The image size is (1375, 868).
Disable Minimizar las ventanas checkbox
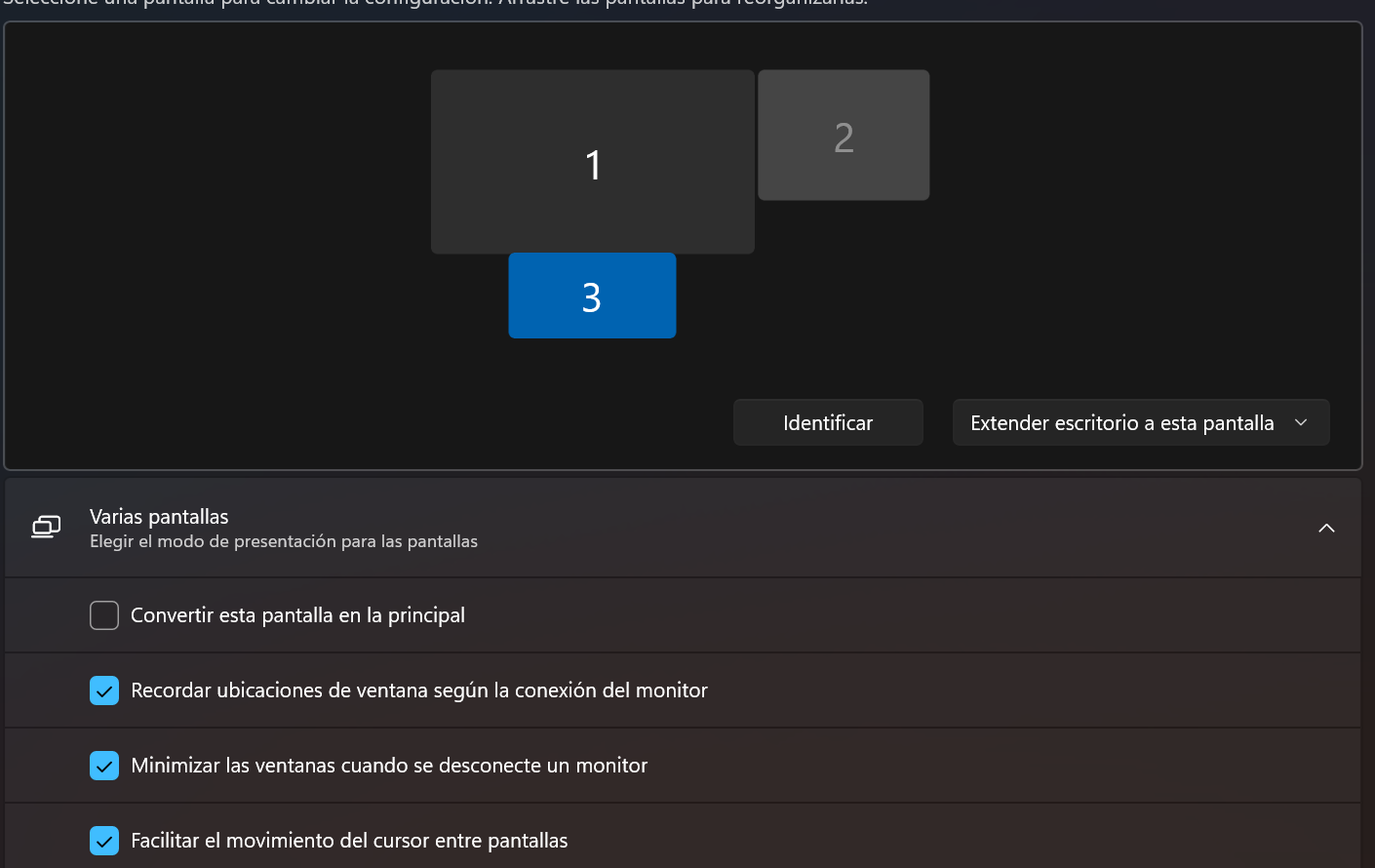click(104, 766)
